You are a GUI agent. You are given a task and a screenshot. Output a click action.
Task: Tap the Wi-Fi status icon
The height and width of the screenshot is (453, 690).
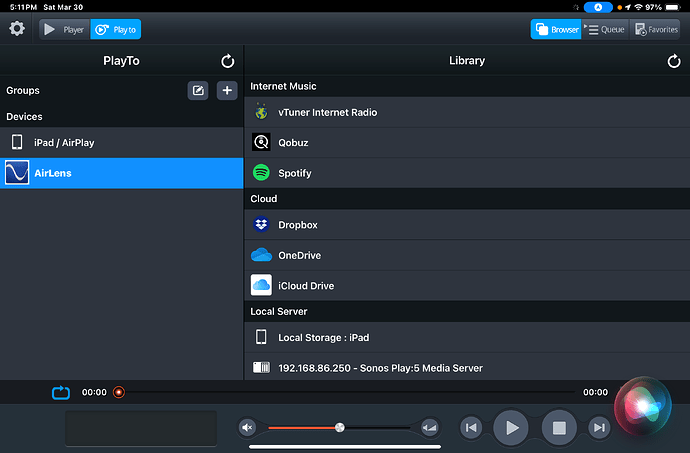tap(639, 7)
